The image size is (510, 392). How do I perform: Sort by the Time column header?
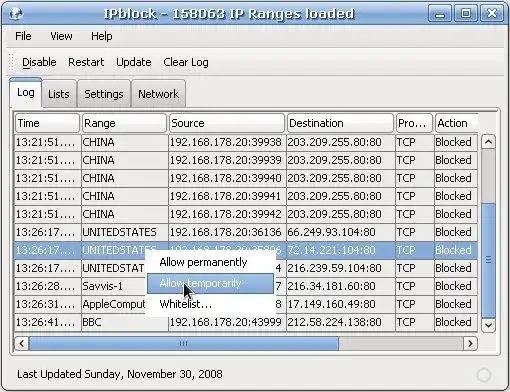pyautogui.click(x=47, y=123)
